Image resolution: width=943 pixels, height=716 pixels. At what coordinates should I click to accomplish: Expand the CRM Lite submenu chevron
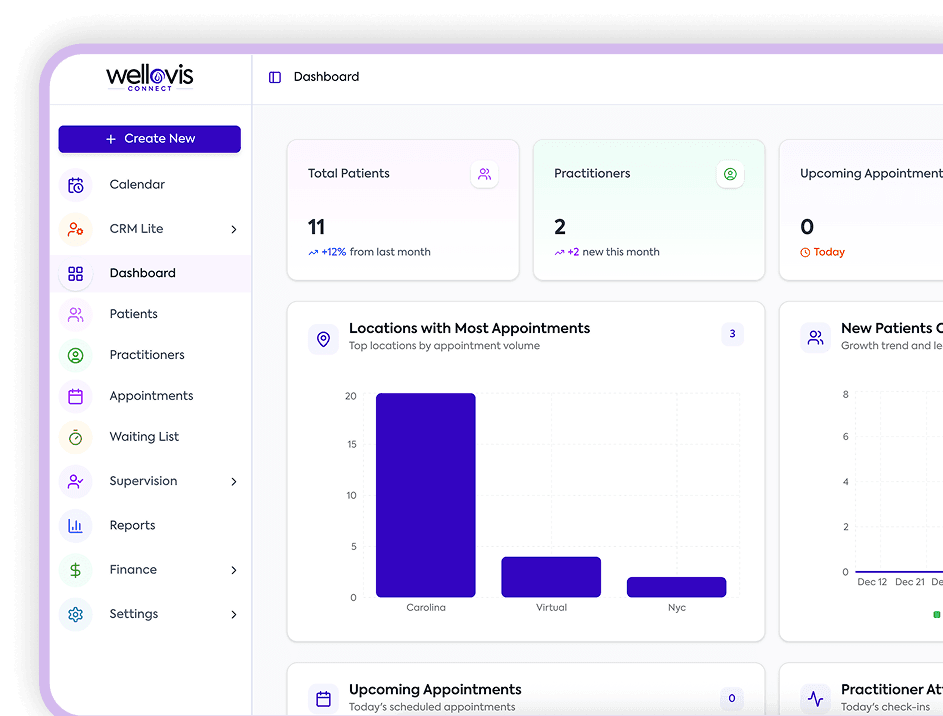click(x=234, y=229)
